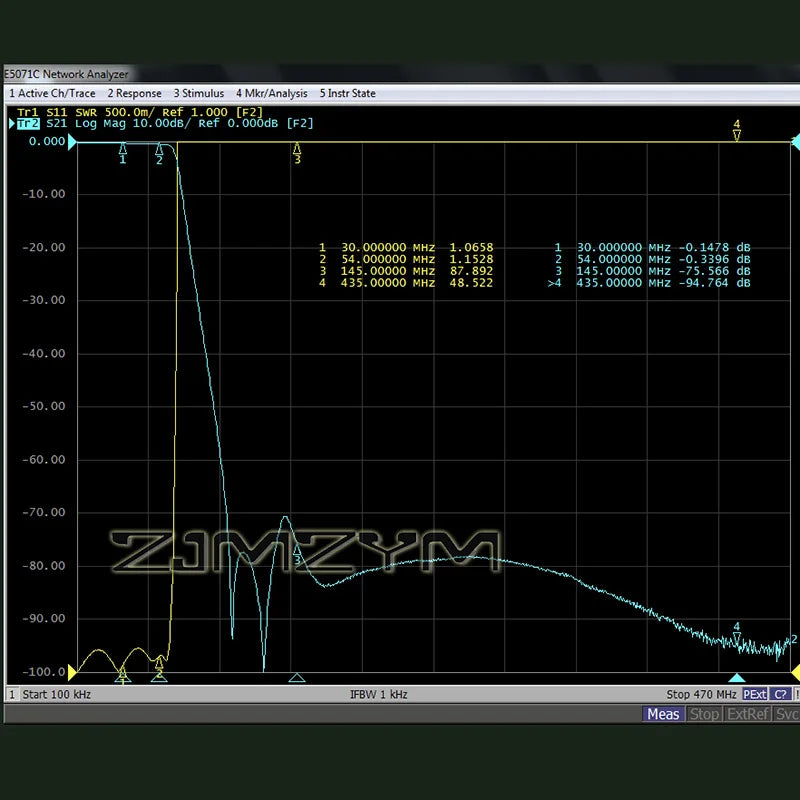Click the yellow readout value 48.522
The height and width of the screenshot is (800, 800).
[471, 283]
